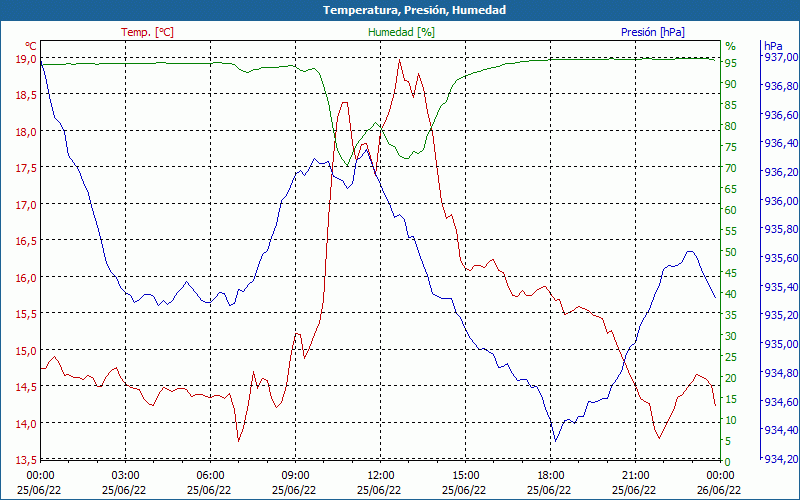Click green humidity axis value "0"

click(728, 462)
